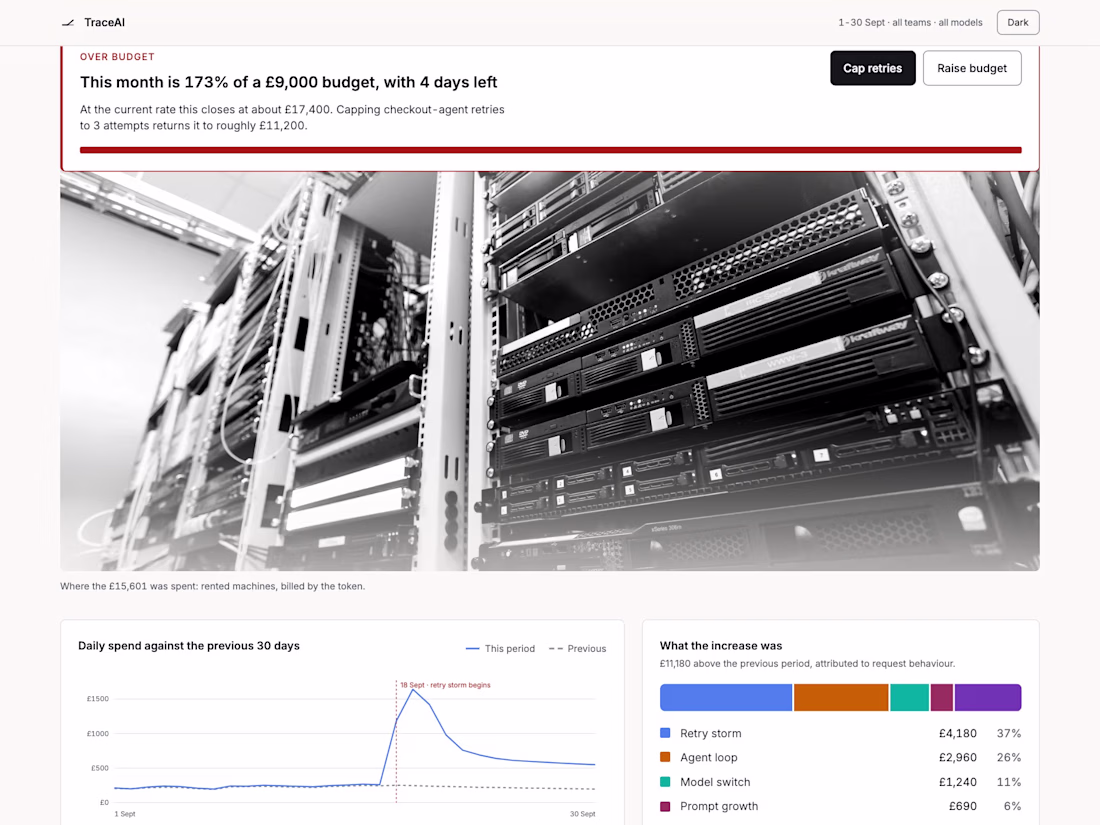The height and width of the screenshot is (825, 1100).
Task: Select the Model switch teal swatch
Action: click(x=665, y=782)
